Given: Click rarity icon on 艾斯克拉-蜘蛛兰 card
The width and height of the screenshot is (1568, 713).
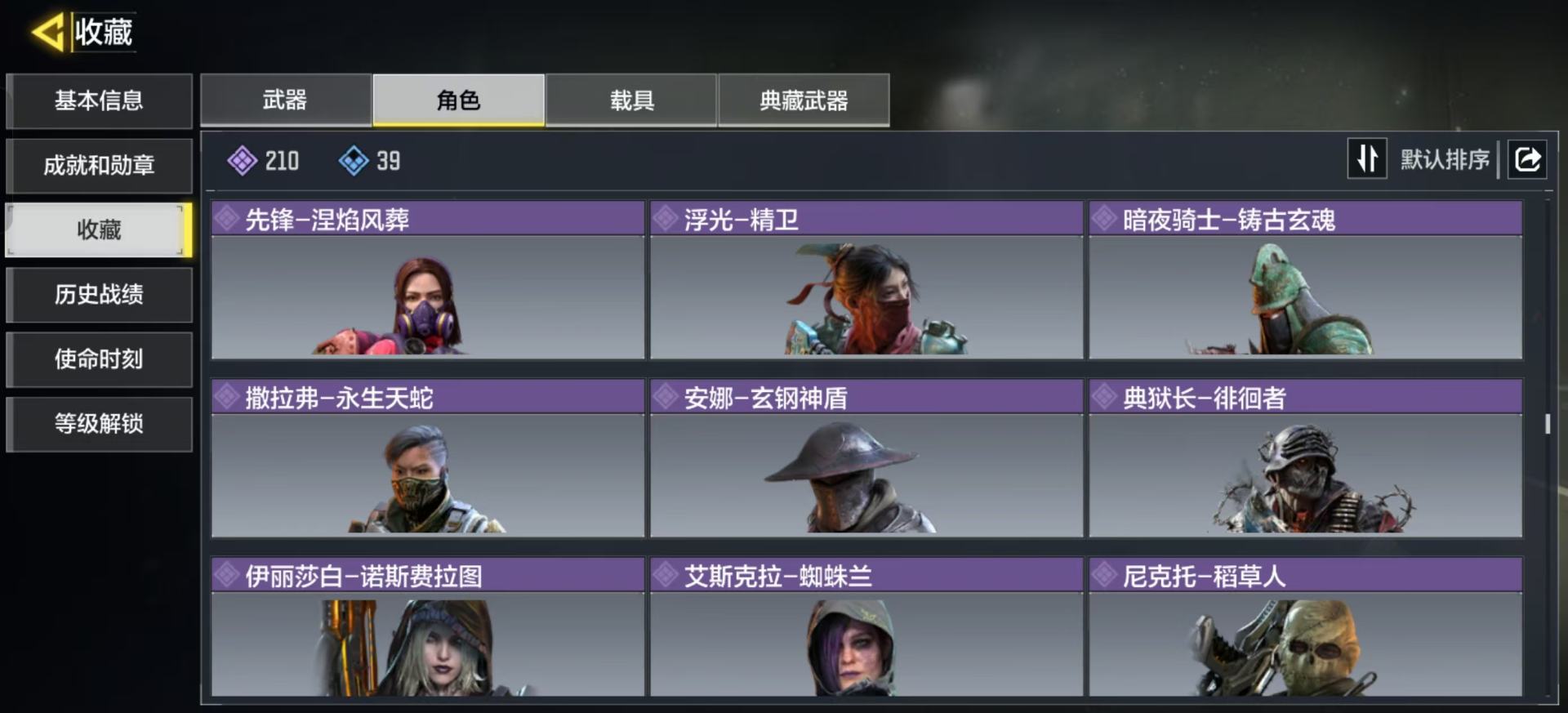Looking at the screenshot, I should tap(666, 576).
